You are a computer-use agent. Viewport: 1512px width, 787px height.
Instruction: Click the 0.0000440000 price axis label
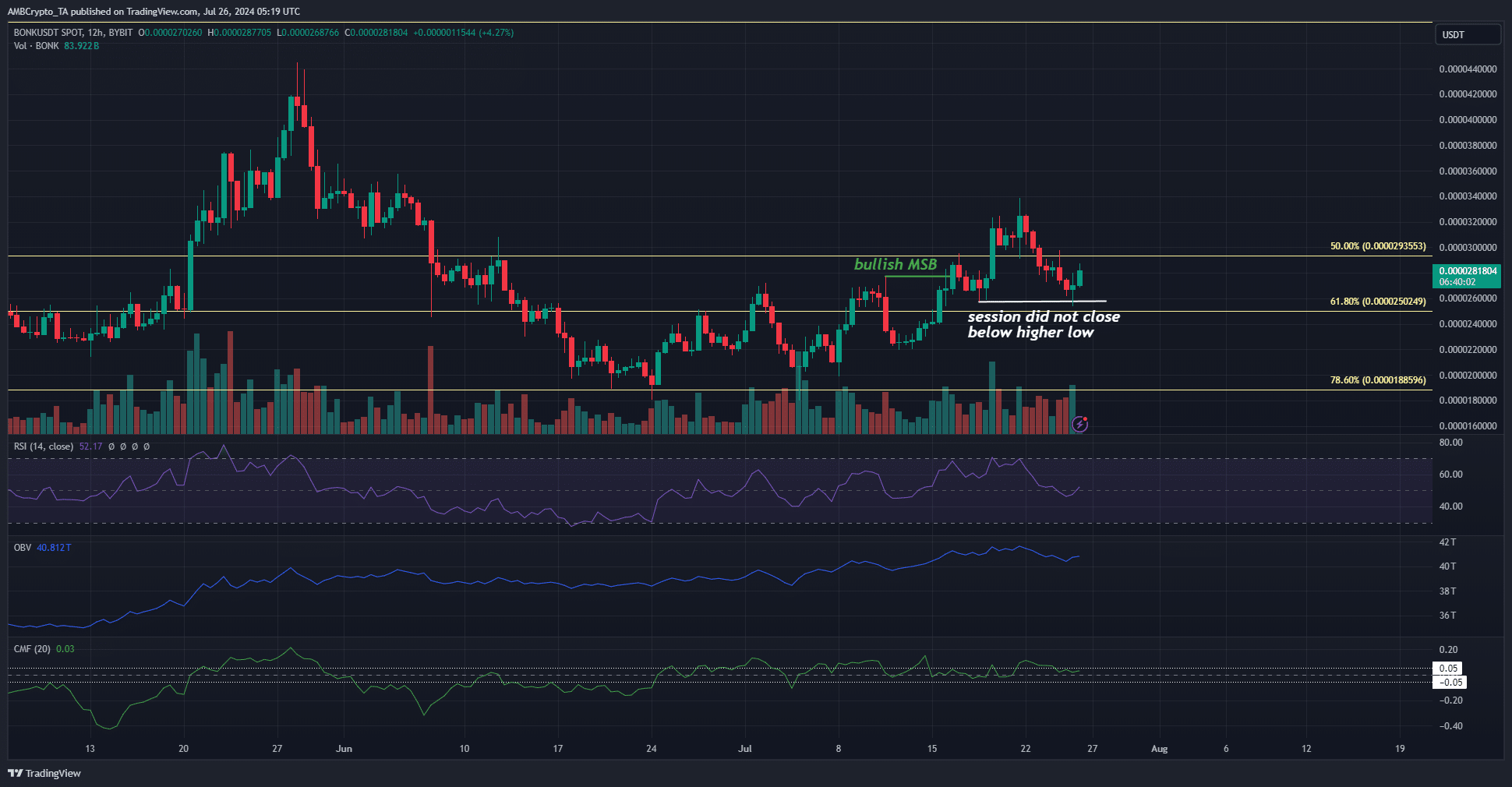click(1468, 69)
